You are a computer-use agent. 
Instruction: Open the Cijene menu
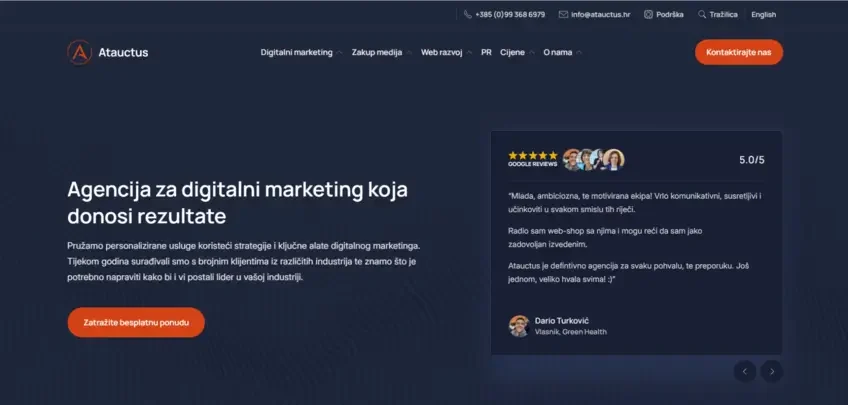(512, 52)
